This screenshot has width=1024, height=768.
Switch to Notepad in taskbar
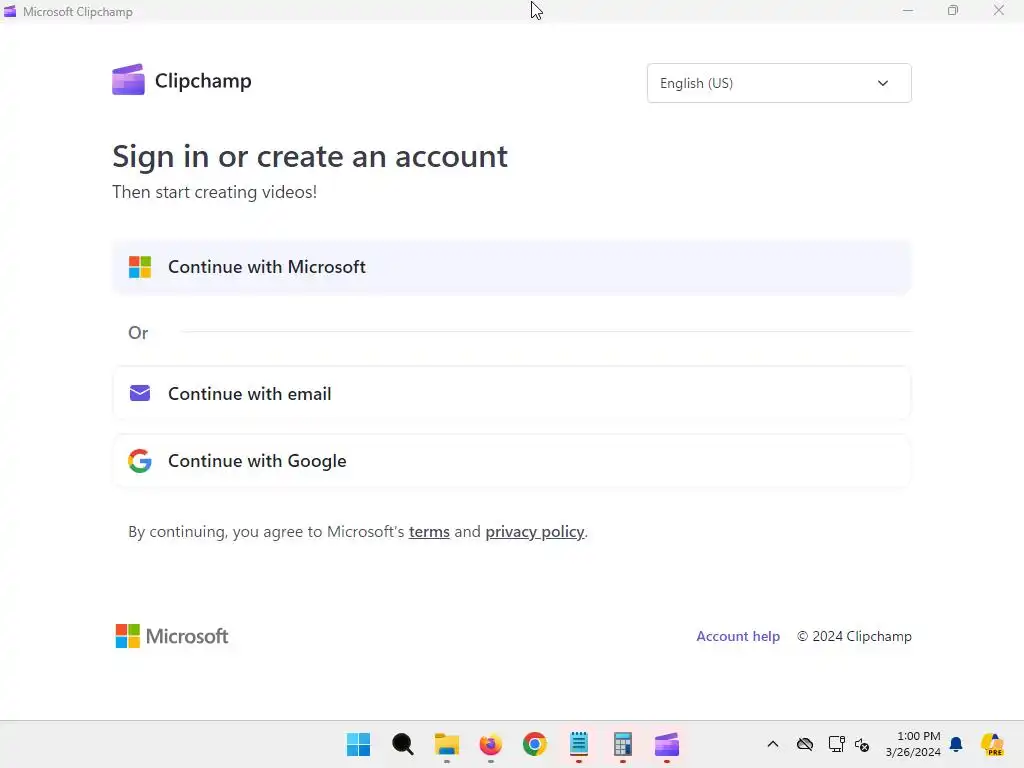(579, 744)
